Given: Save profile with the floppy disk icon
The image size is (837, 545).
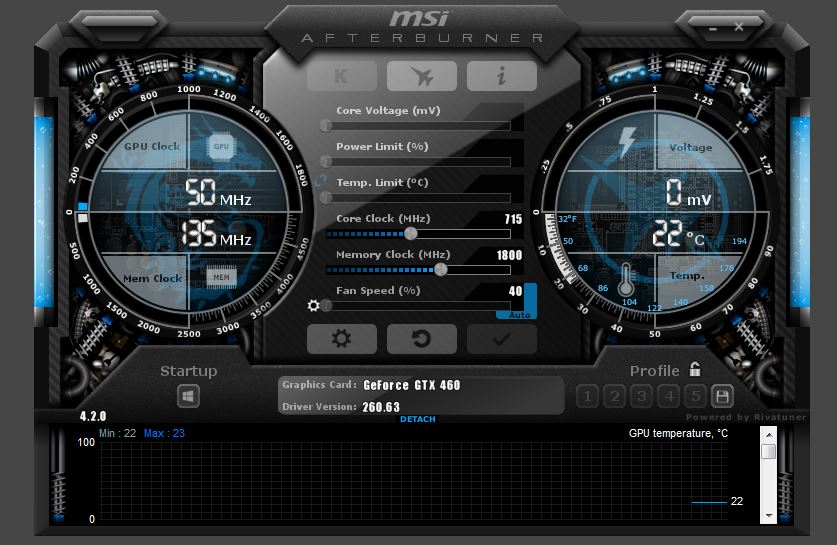Looking at the screenshot, I should click(x=722, y=396).
